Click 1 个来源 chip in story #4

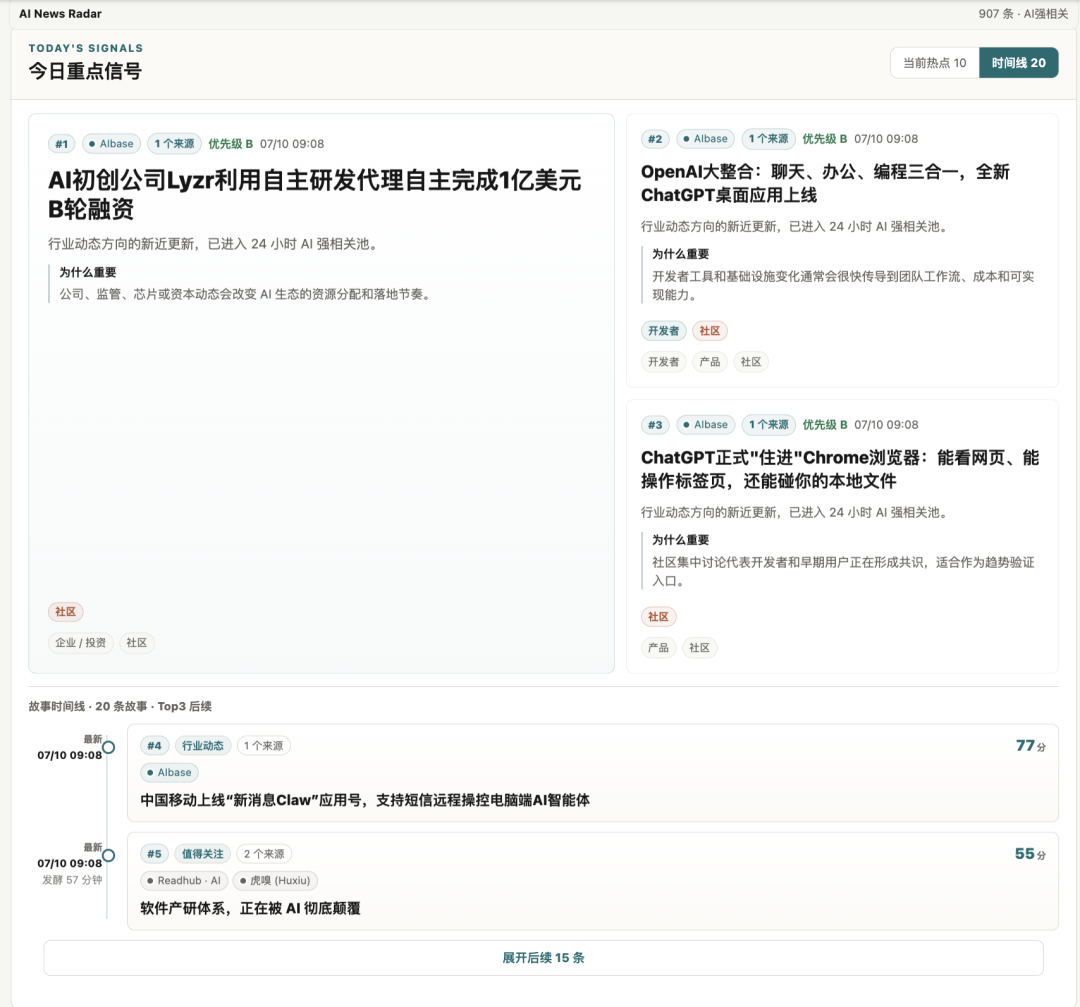tap(264, 745)
